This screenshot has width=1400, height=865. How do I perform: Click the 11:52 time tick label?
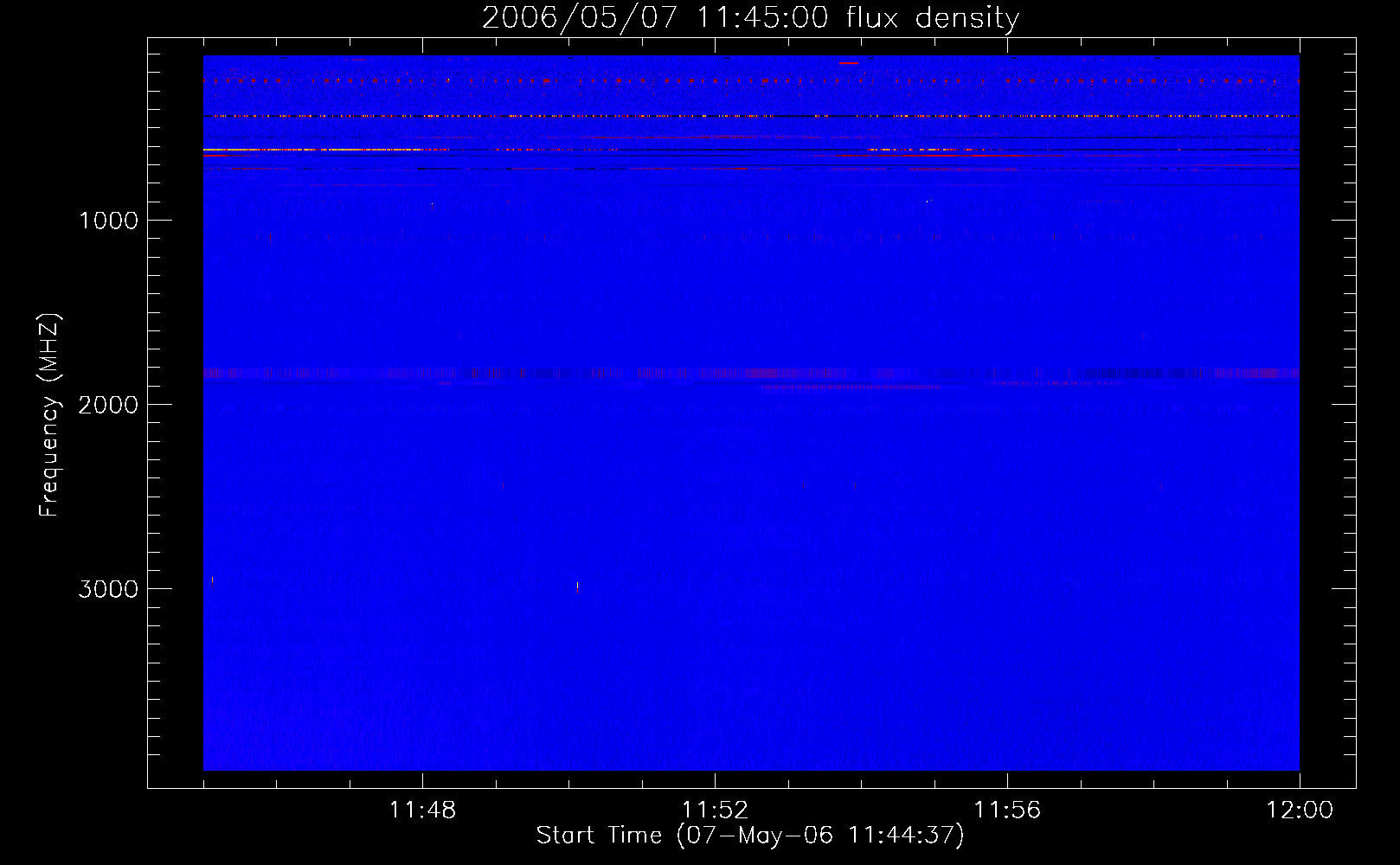pyautogui.click(x=715, y=811)
